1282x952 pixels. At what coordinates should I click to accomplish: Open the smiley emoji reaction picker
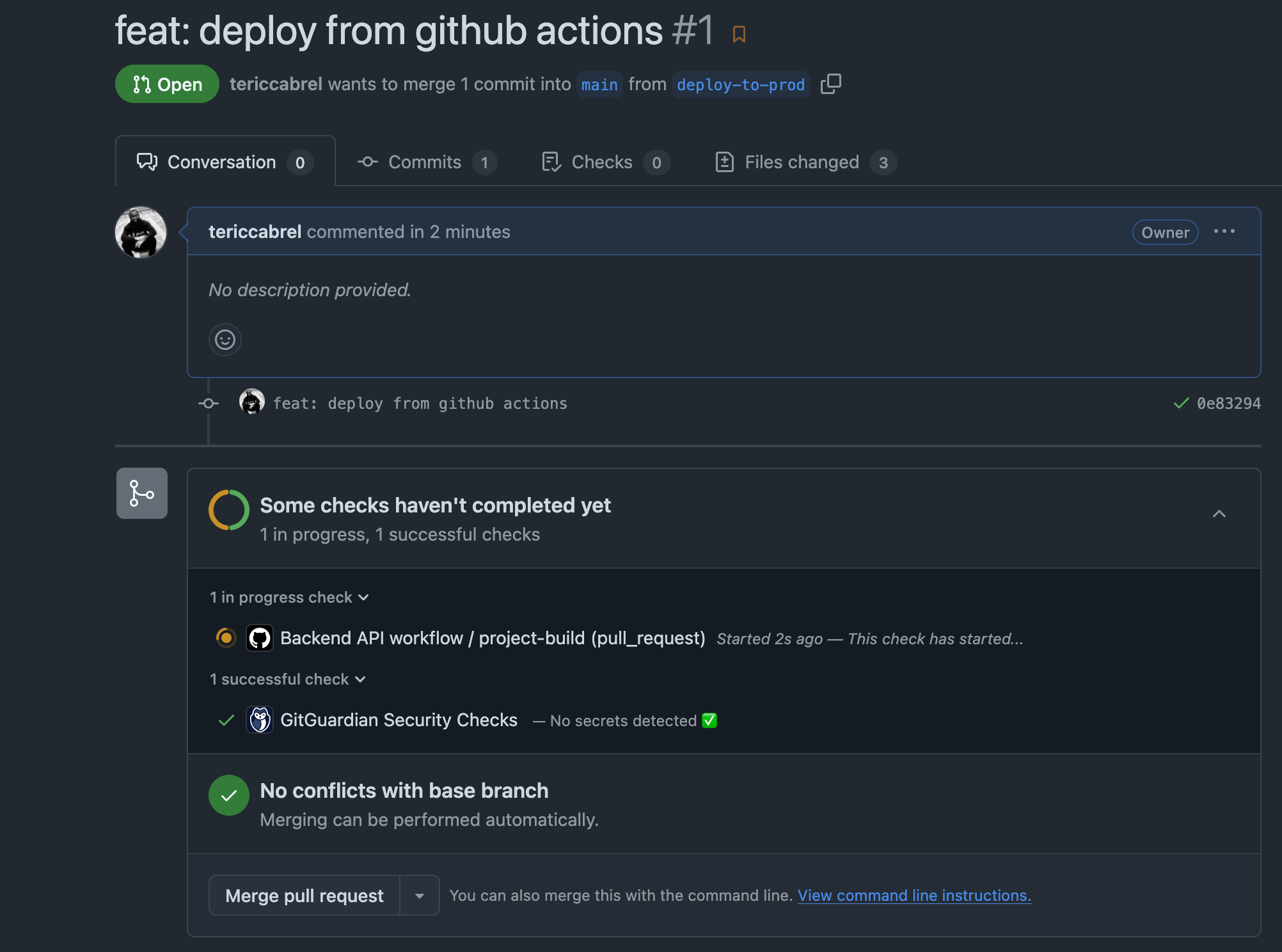tap(225, 340)
